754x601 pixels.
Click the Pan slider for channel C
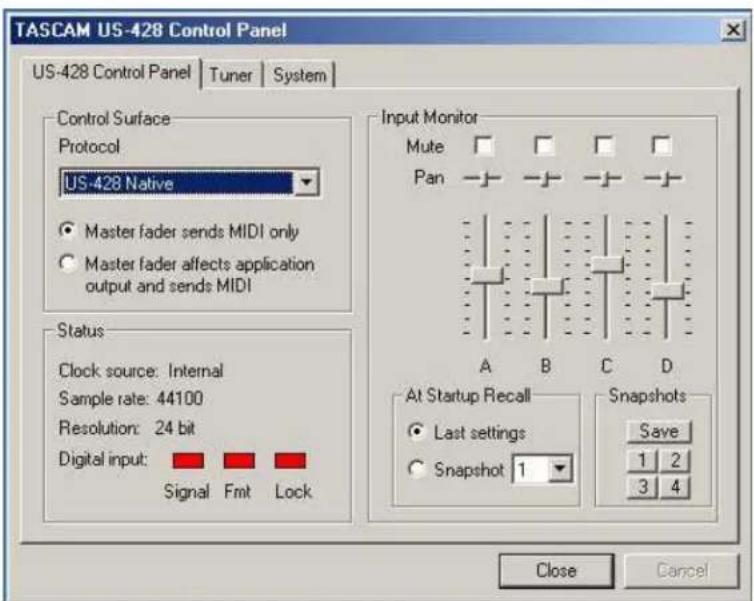(603, 178)
